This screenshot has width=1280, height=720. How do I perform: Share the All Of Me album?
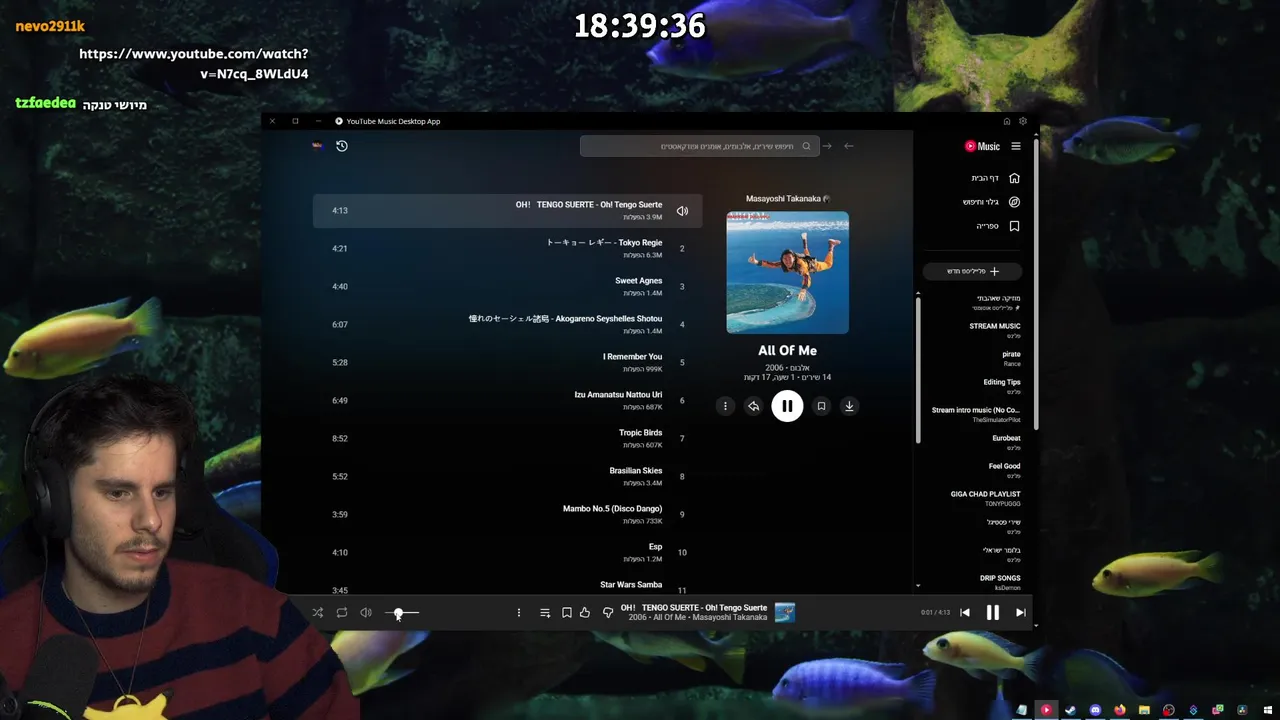pos(753,406)
